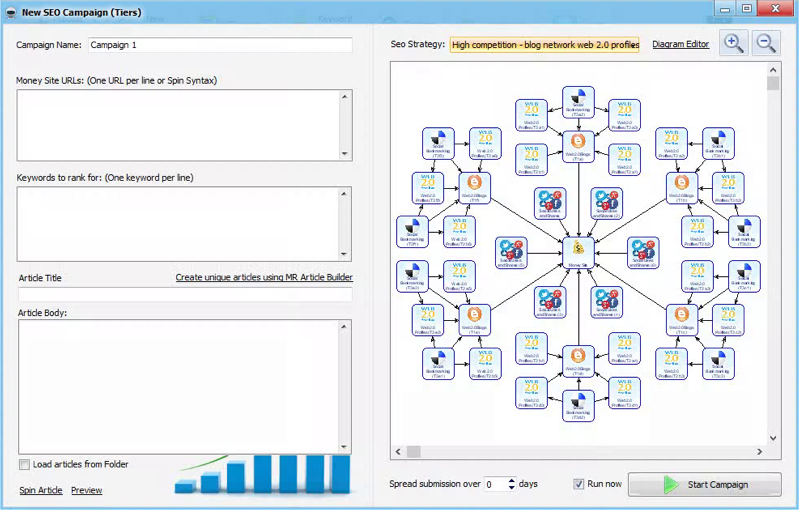Open the Seo Strategy selection box
799x510 pixels.
(544, 45)
